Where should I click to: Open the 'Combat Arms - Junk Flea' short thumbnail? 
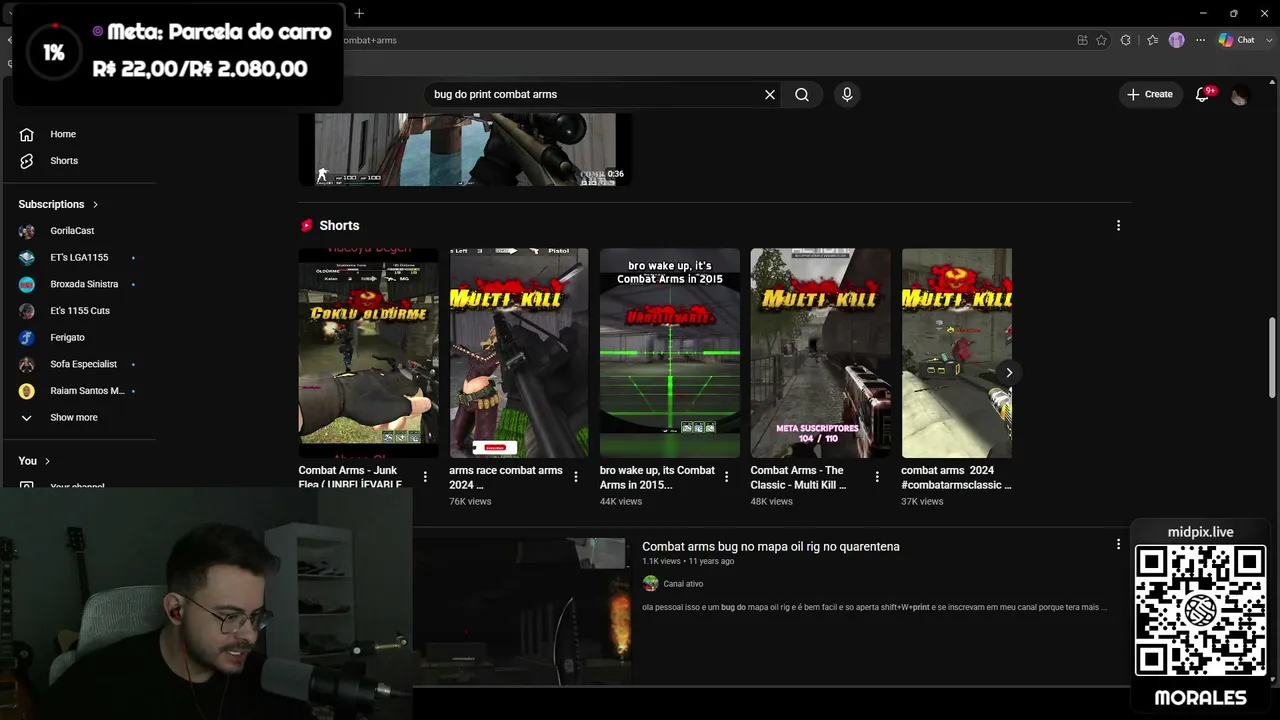(368, 353)
